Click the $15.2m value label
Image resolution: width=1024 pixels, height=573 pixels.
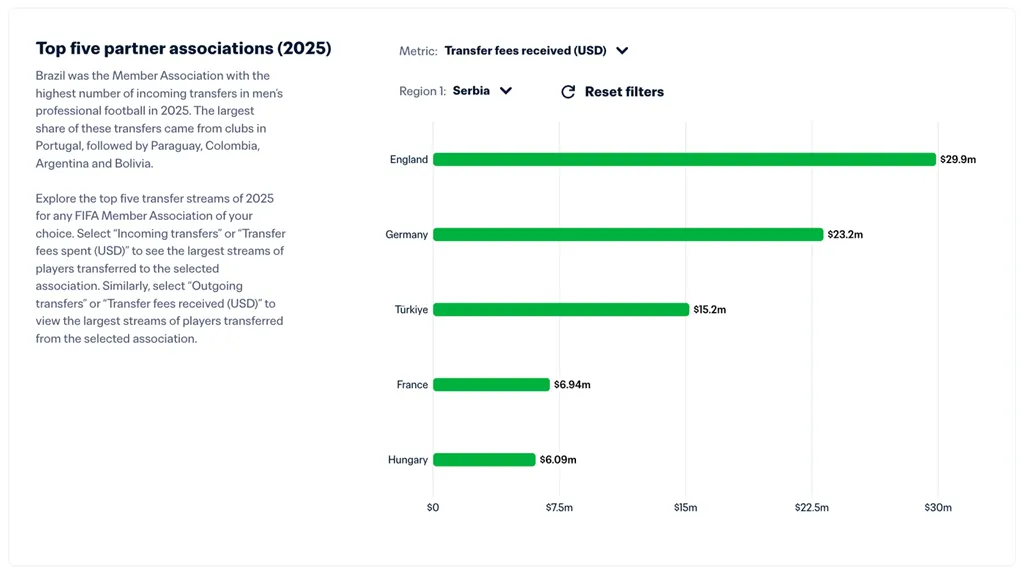[710, 310]
